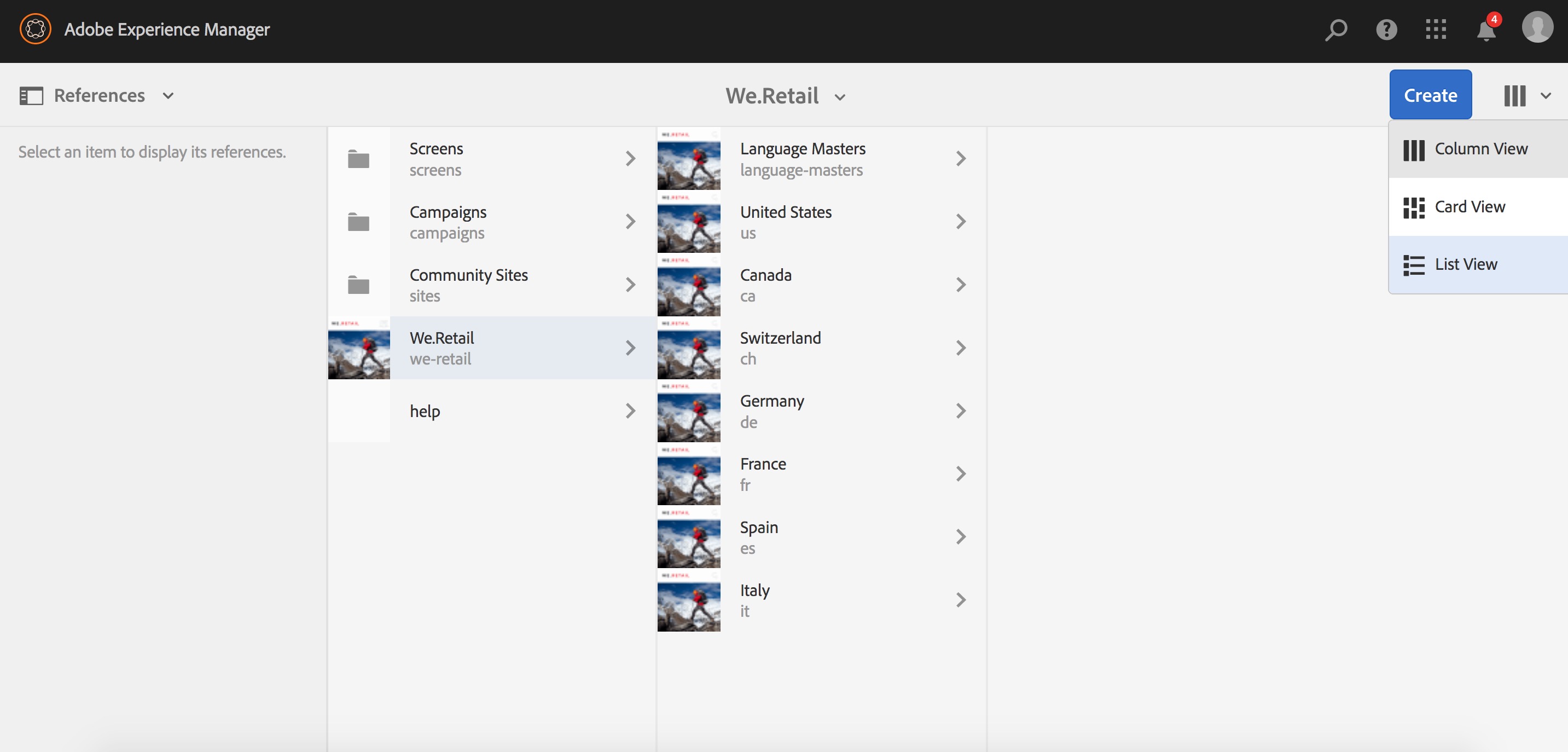Select Column View menu option
Screen dimensions: 1568x752
coord(1480,149)
